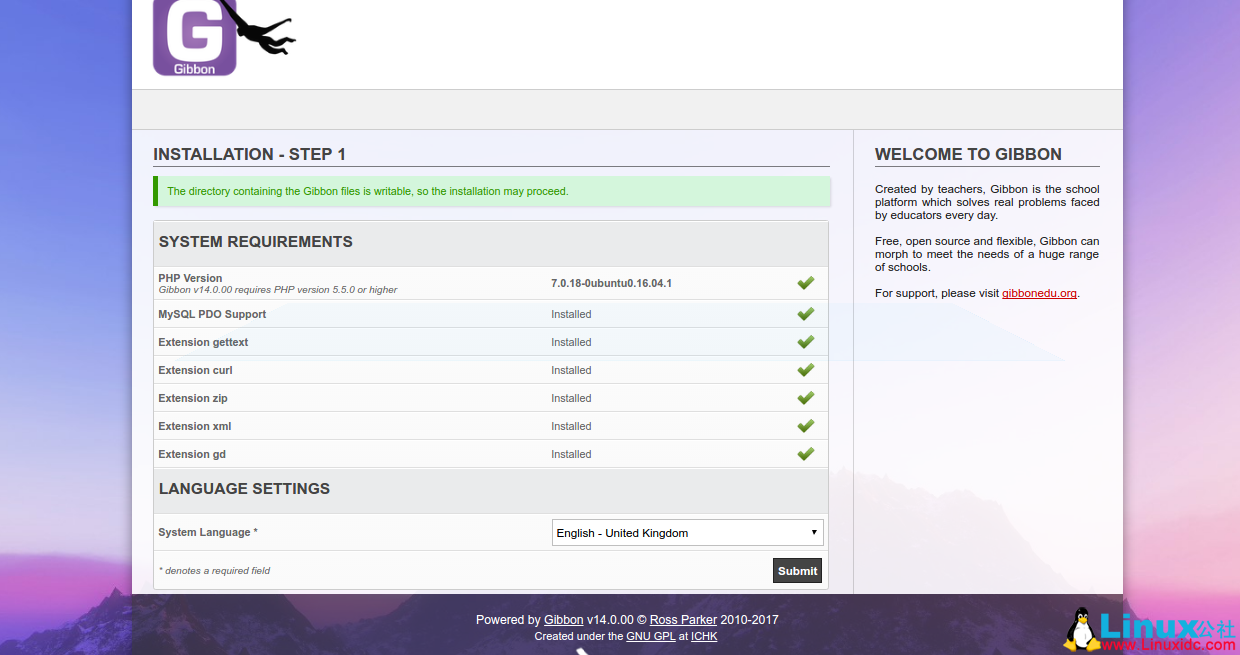The height and width of the screenshot is (655, 1240).
Task: Click the checkmark next to Extension gettext
Action: coord(806,341)
